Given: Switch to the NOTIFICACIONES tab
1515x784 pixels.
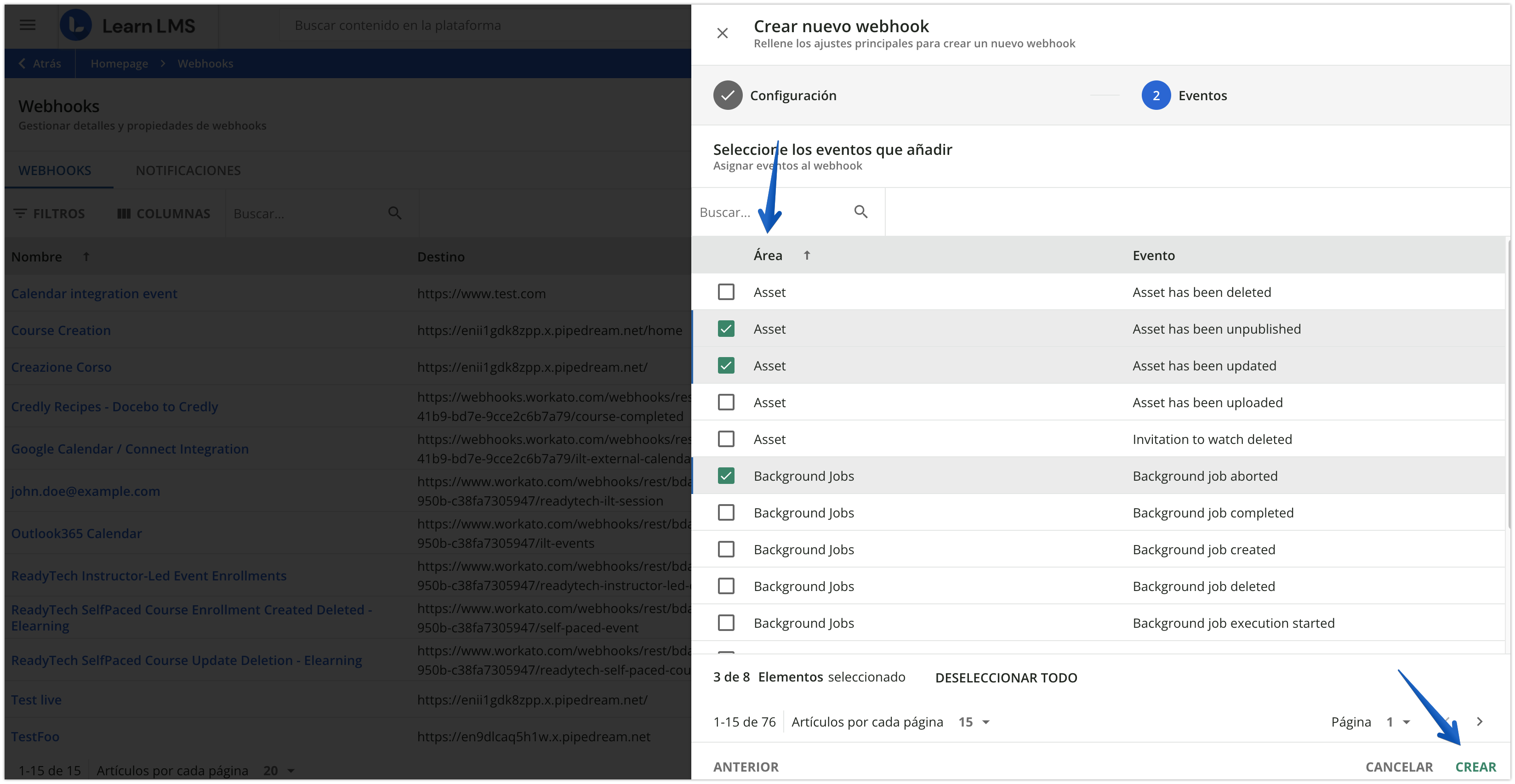Looking at the screenshot, I should point(188,170).
